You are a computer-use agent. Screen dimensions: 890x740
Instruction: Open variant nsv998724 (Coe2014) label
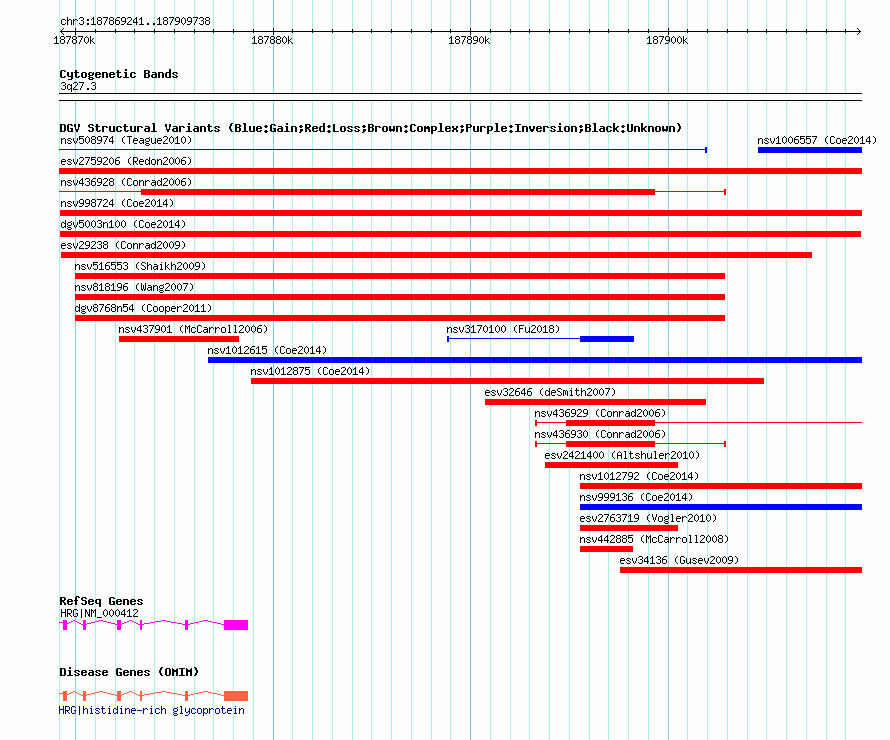(117, 203)
